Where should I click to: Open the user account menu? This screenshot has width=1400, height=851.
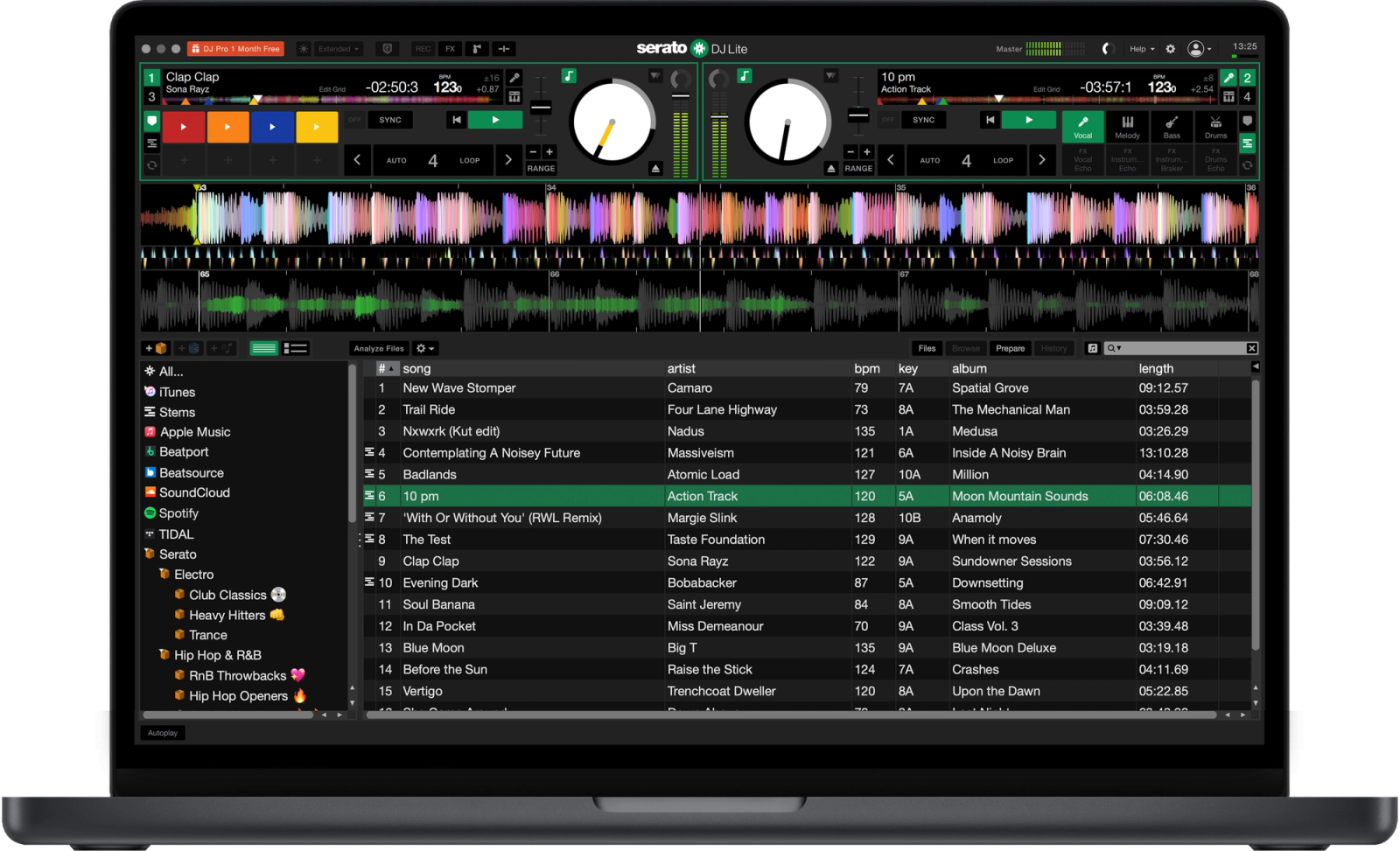click(1199, 49)
